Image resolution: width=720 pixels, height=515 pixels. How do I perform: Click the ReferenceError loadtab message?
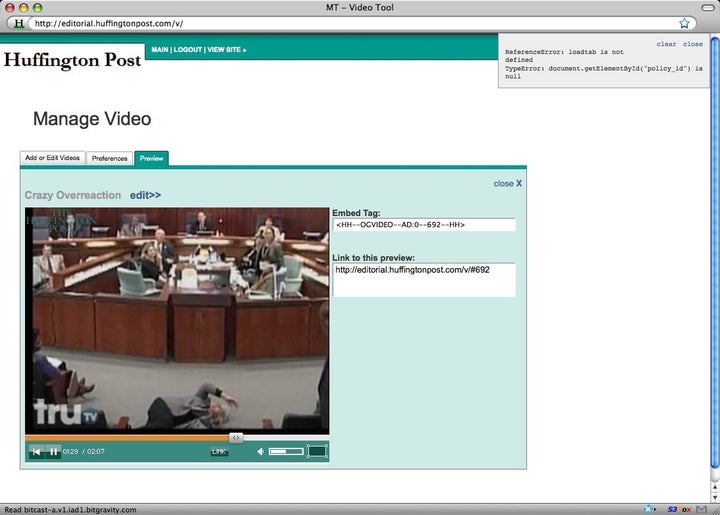(564, 56)
